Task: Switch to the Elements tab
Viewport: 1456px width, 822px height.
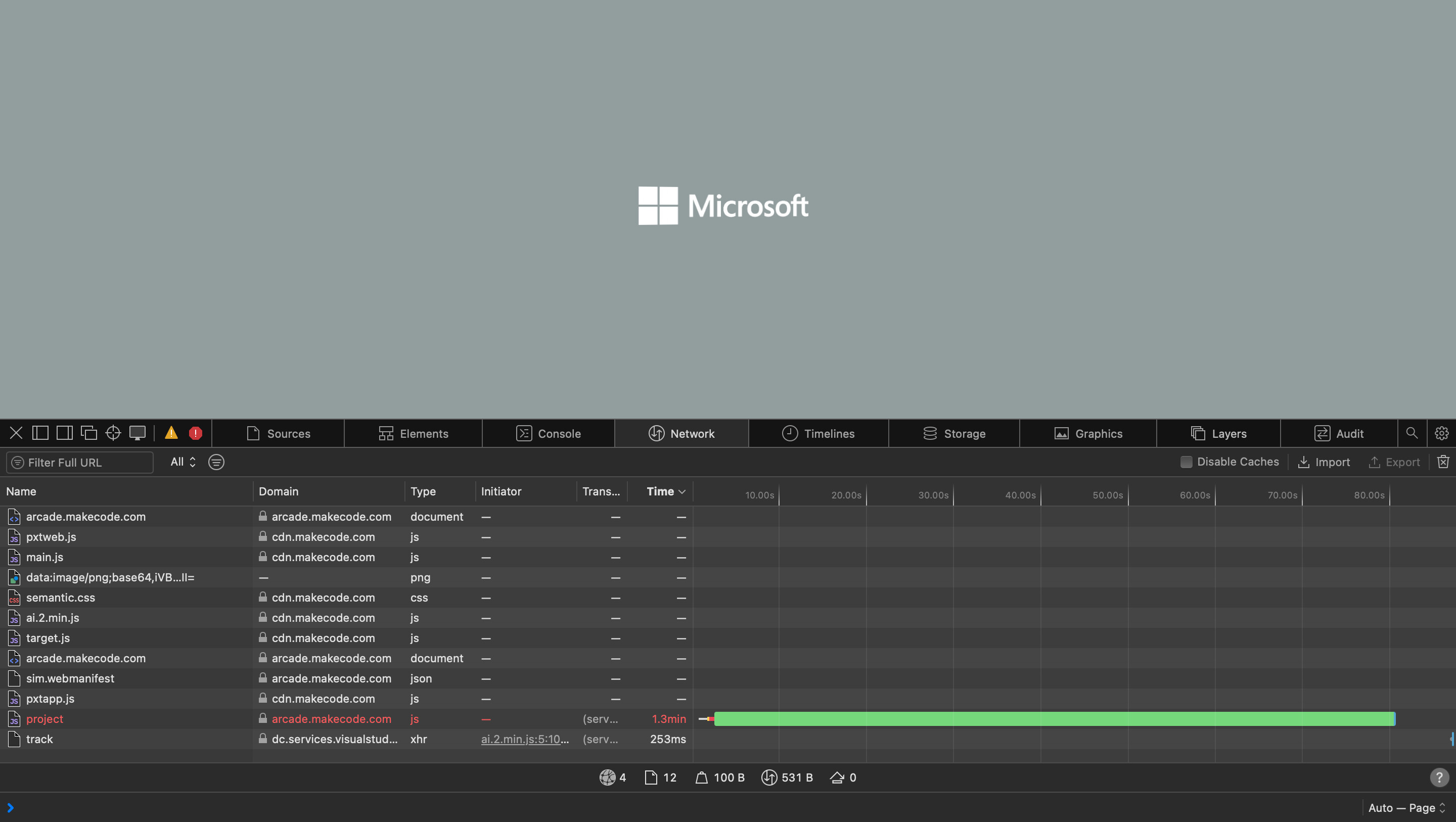Action: (x=413, y=434)
